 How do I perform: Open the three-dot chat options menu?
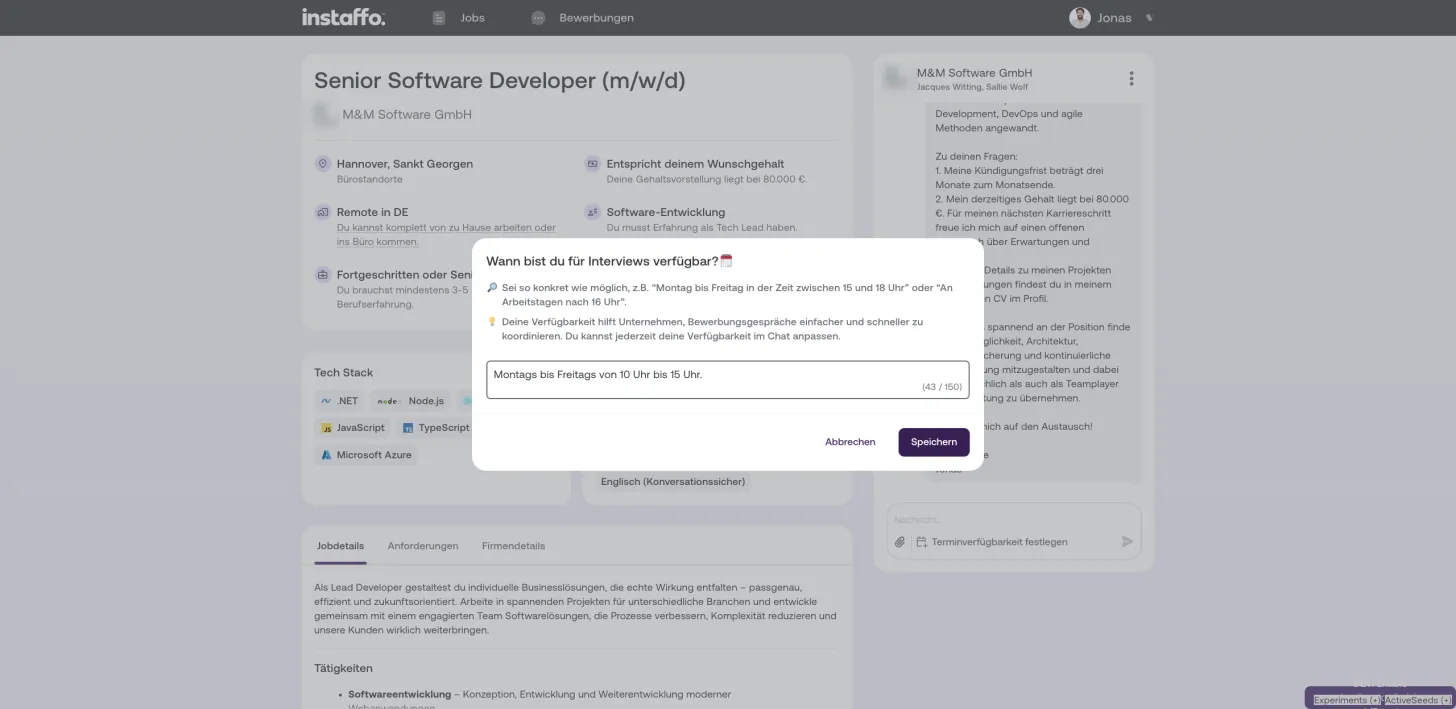pos(1131,79)
